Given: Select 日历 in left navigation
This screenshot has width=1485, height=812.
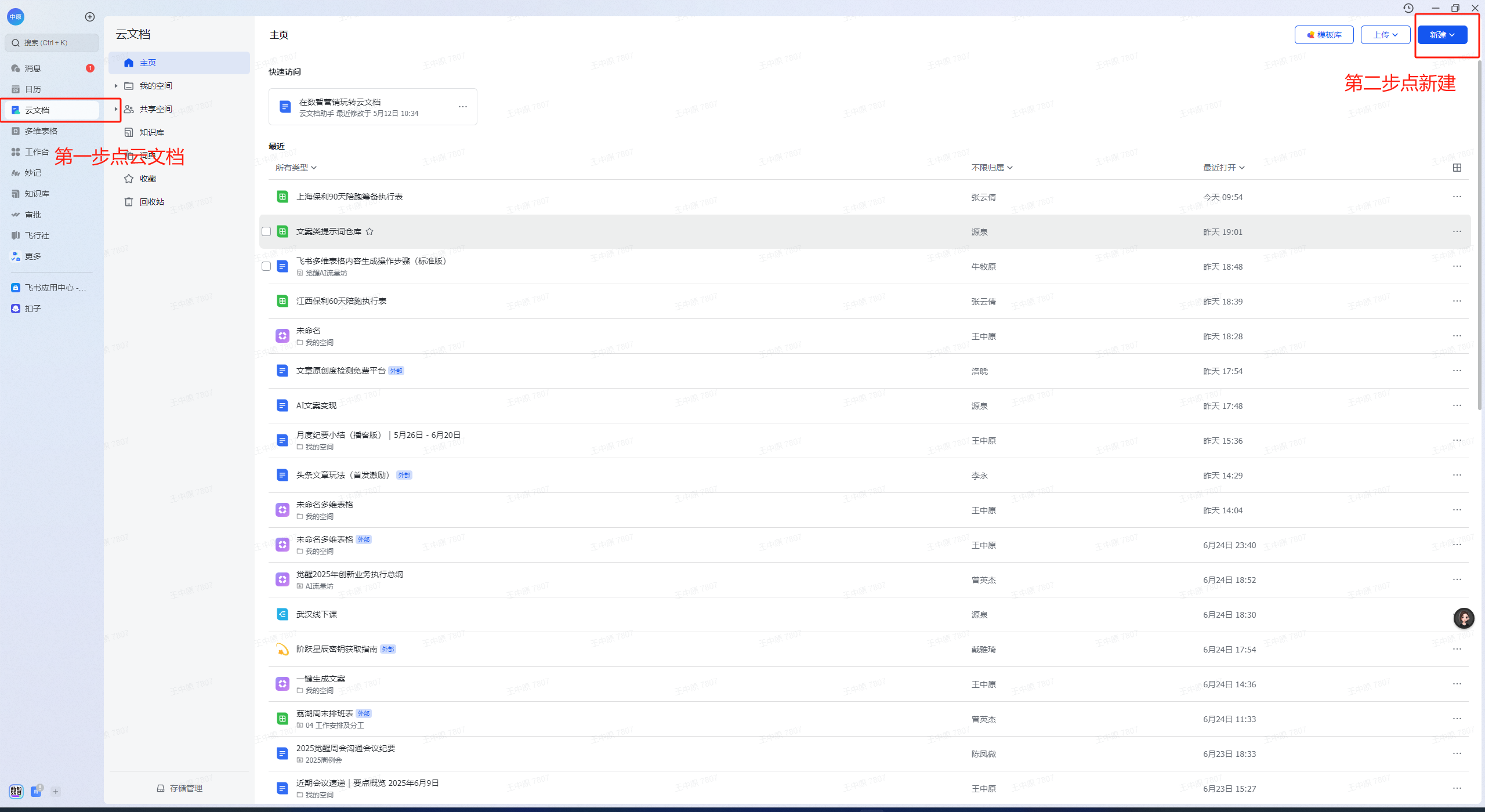Looking at the screenshot, I should click(32, 89).
